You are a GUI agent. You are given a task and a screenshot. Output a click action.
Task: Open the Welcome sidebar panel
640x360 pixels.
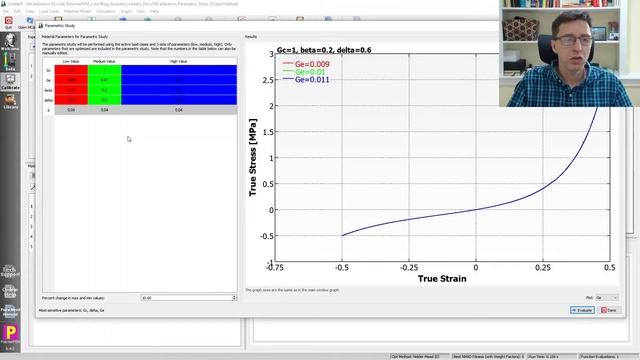(10, 42)
